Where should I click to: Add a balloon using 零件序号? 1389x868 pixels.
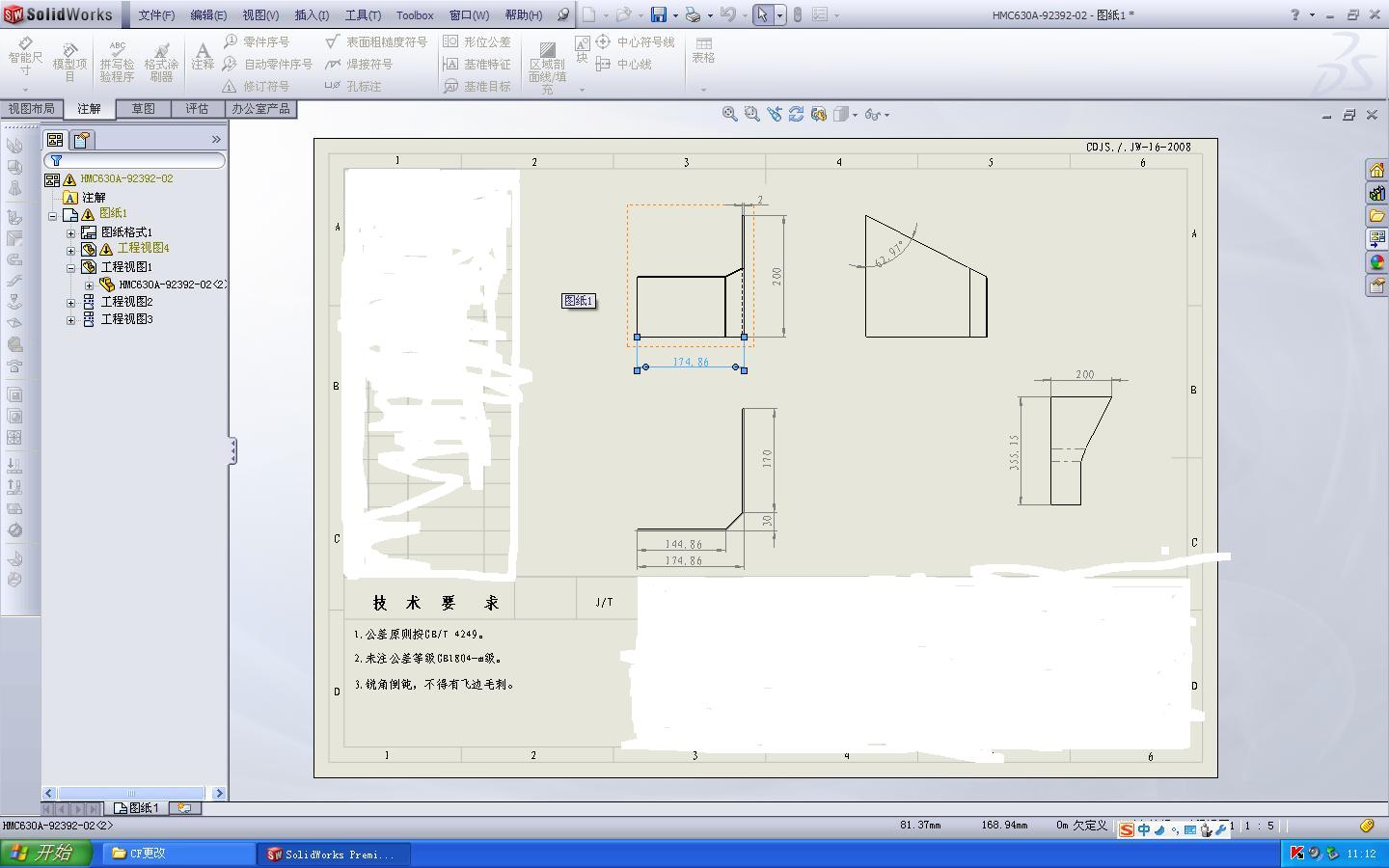[257, 42]
